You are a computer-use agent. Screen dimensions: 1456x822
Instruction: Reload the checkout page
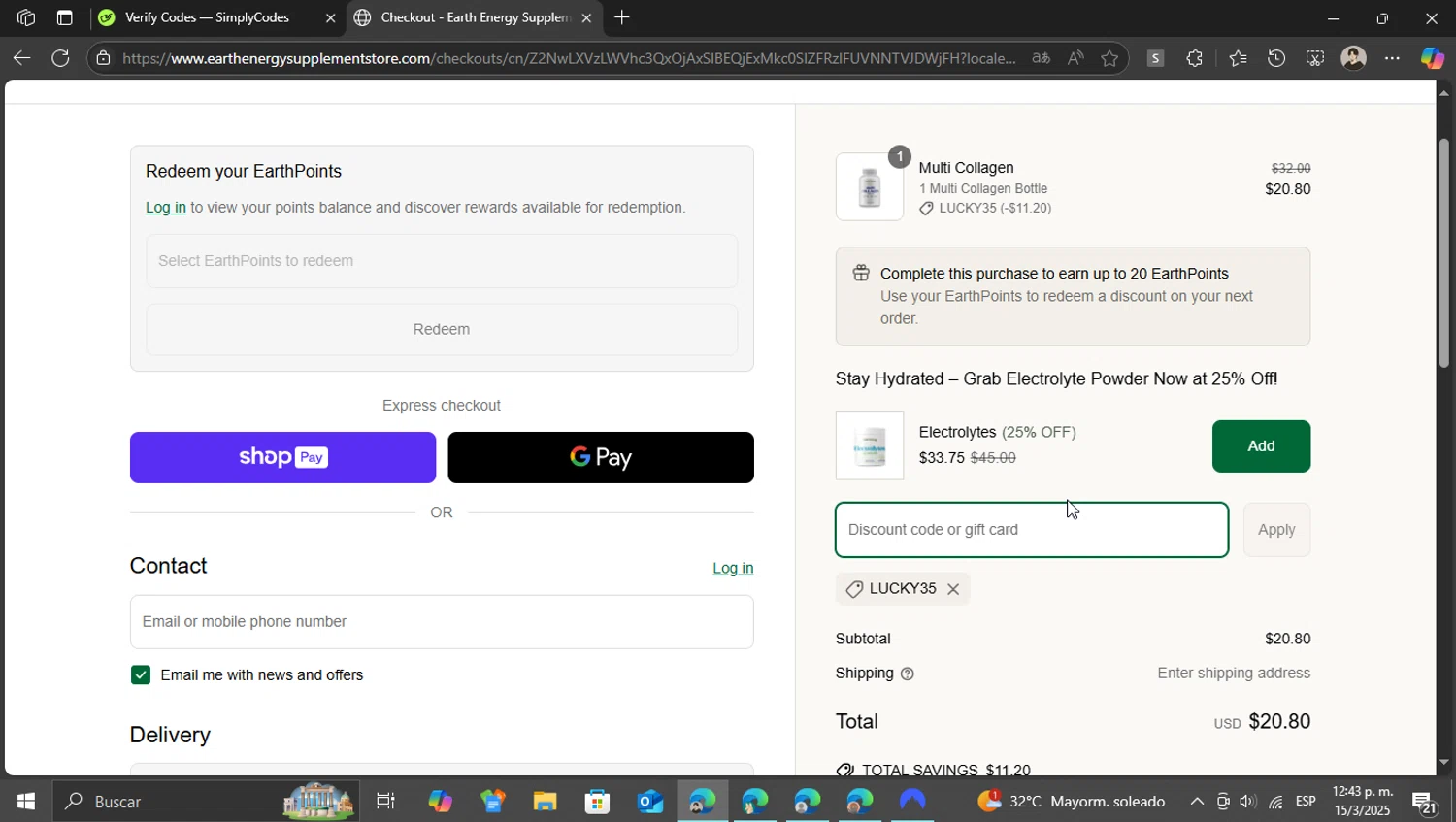coord(60,58)
